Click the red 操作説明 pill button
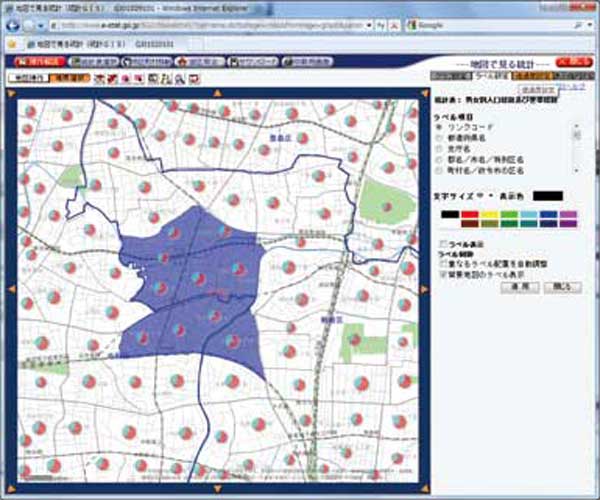 [x=40, y=61]
